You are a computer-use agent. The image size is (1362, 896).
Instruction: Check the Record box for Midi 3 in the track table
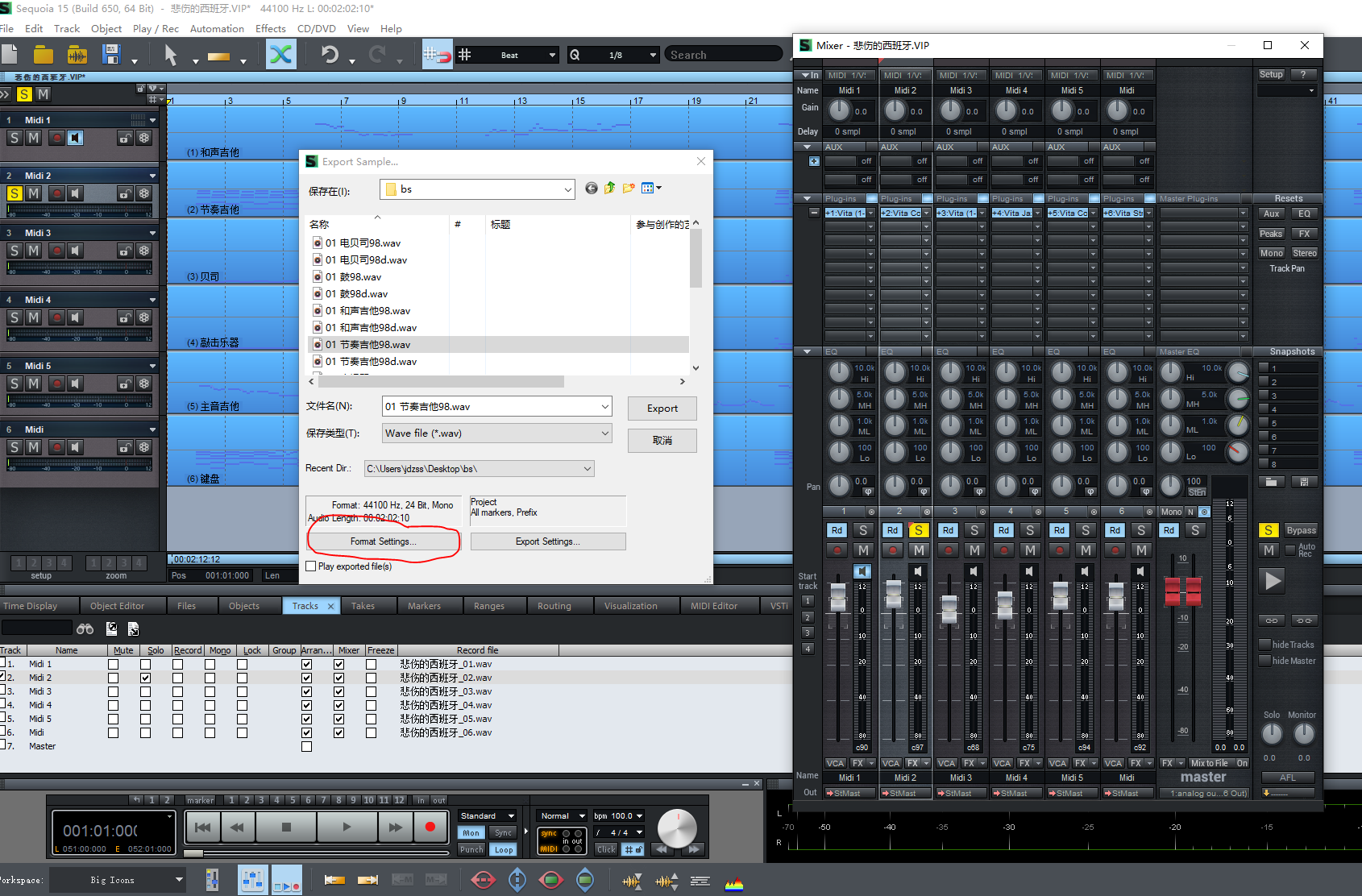(177, 692)
